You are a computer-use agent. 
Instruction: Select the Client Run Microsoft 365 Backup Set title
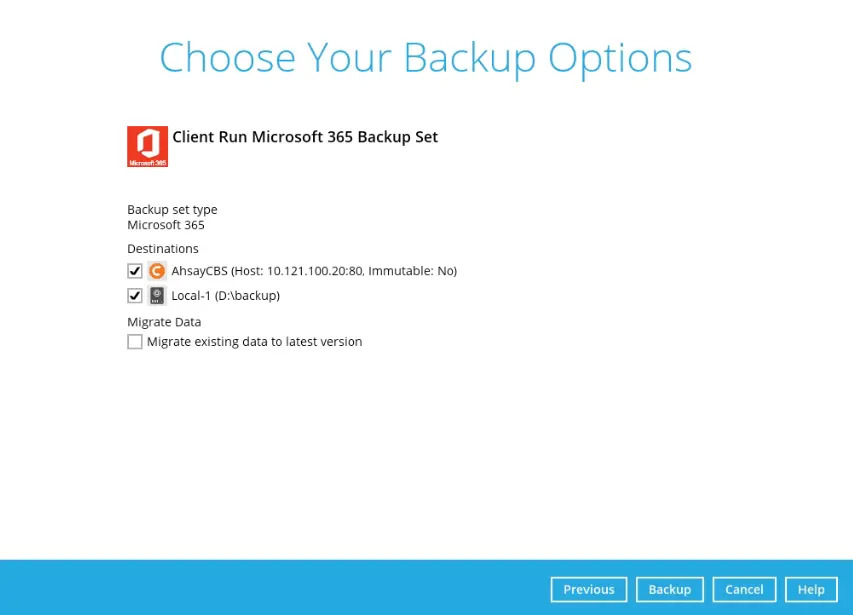304,137
